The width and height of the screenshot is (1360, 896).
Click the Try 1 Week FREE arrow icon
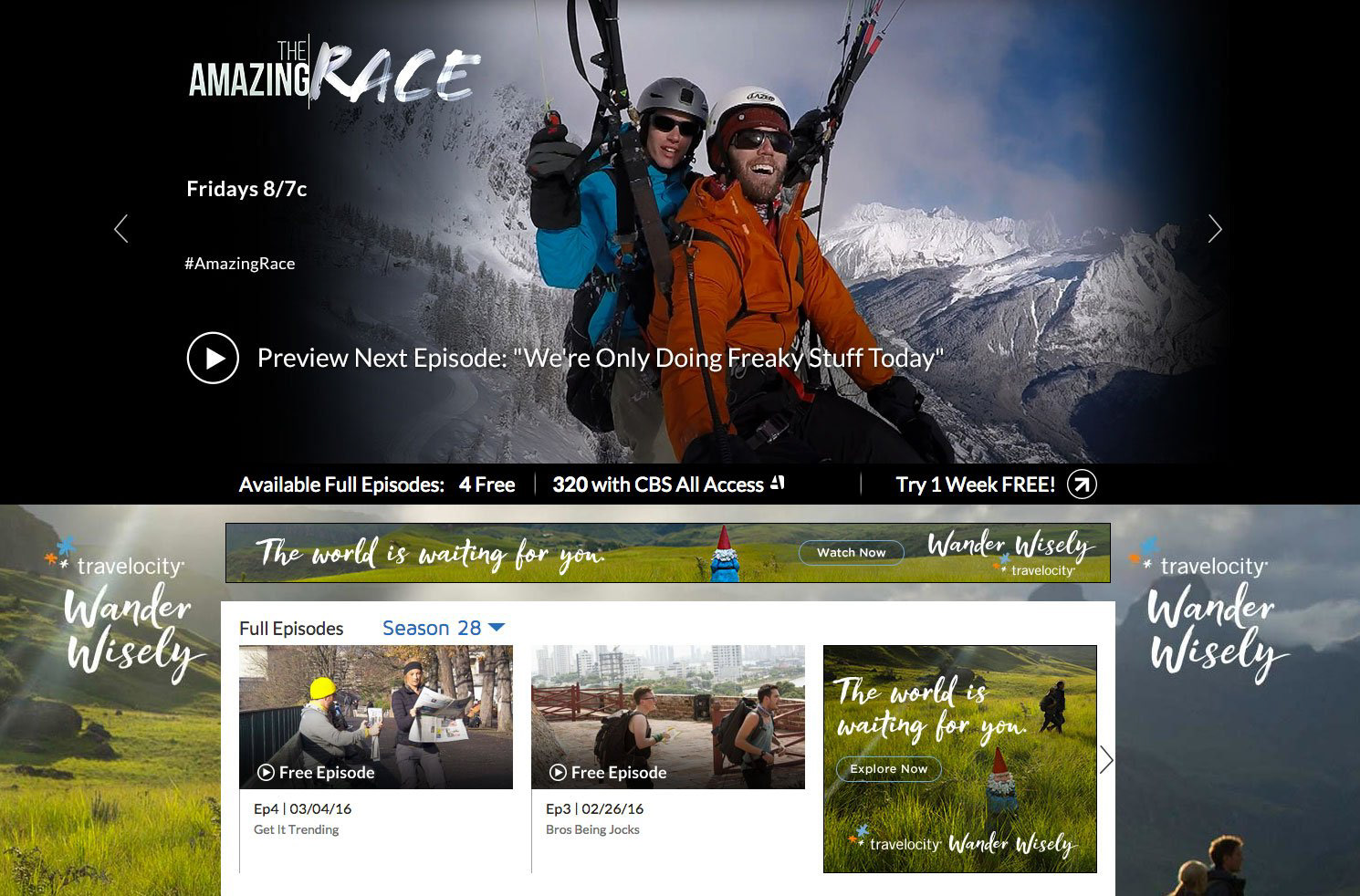(1082, 484)
